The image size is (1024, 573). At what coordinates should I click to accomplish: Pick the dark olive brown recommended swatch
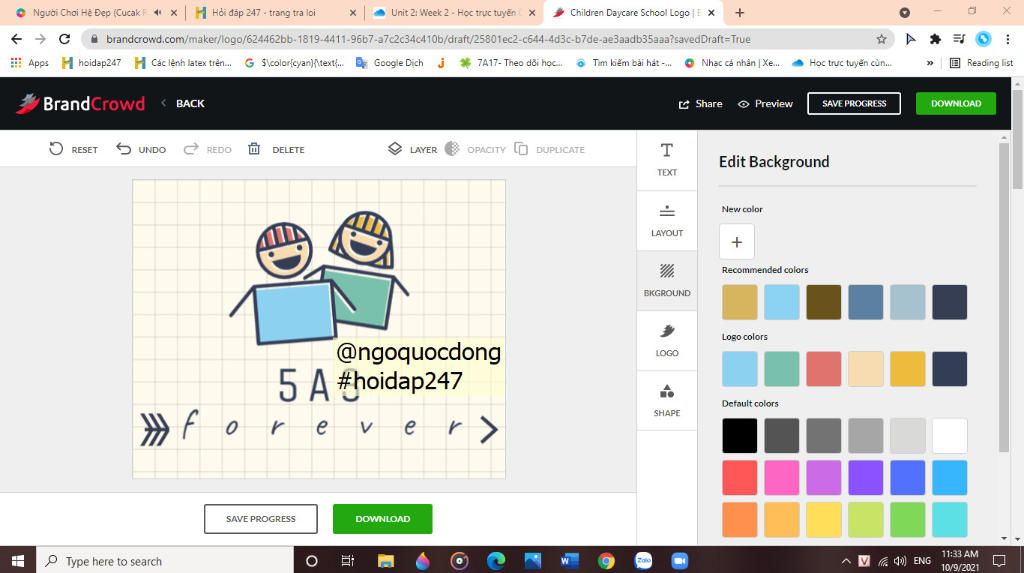tap(824, 302)
